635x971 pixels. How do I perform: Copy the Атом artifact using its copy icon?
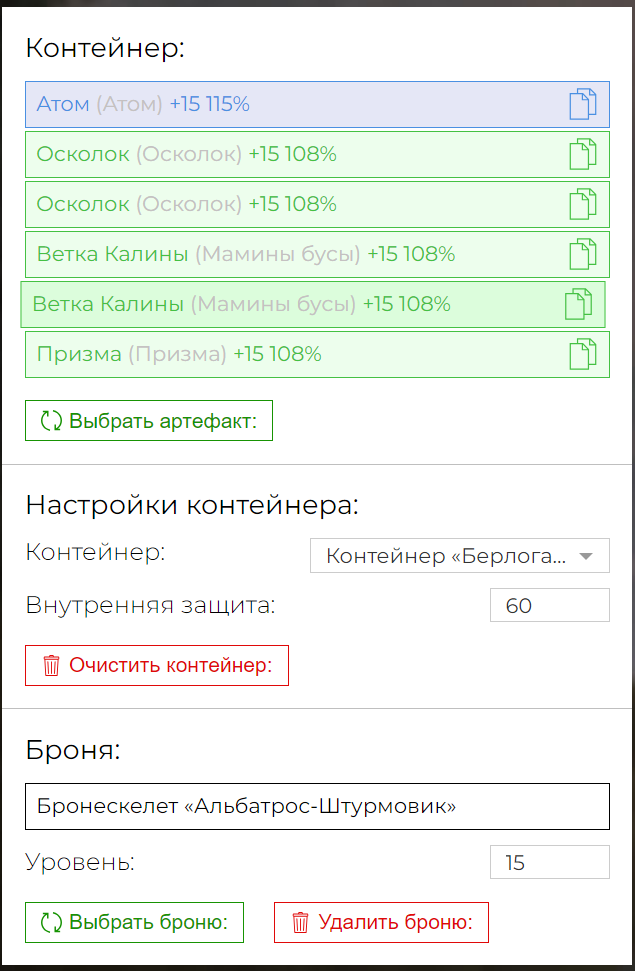(x=582, y=104)
